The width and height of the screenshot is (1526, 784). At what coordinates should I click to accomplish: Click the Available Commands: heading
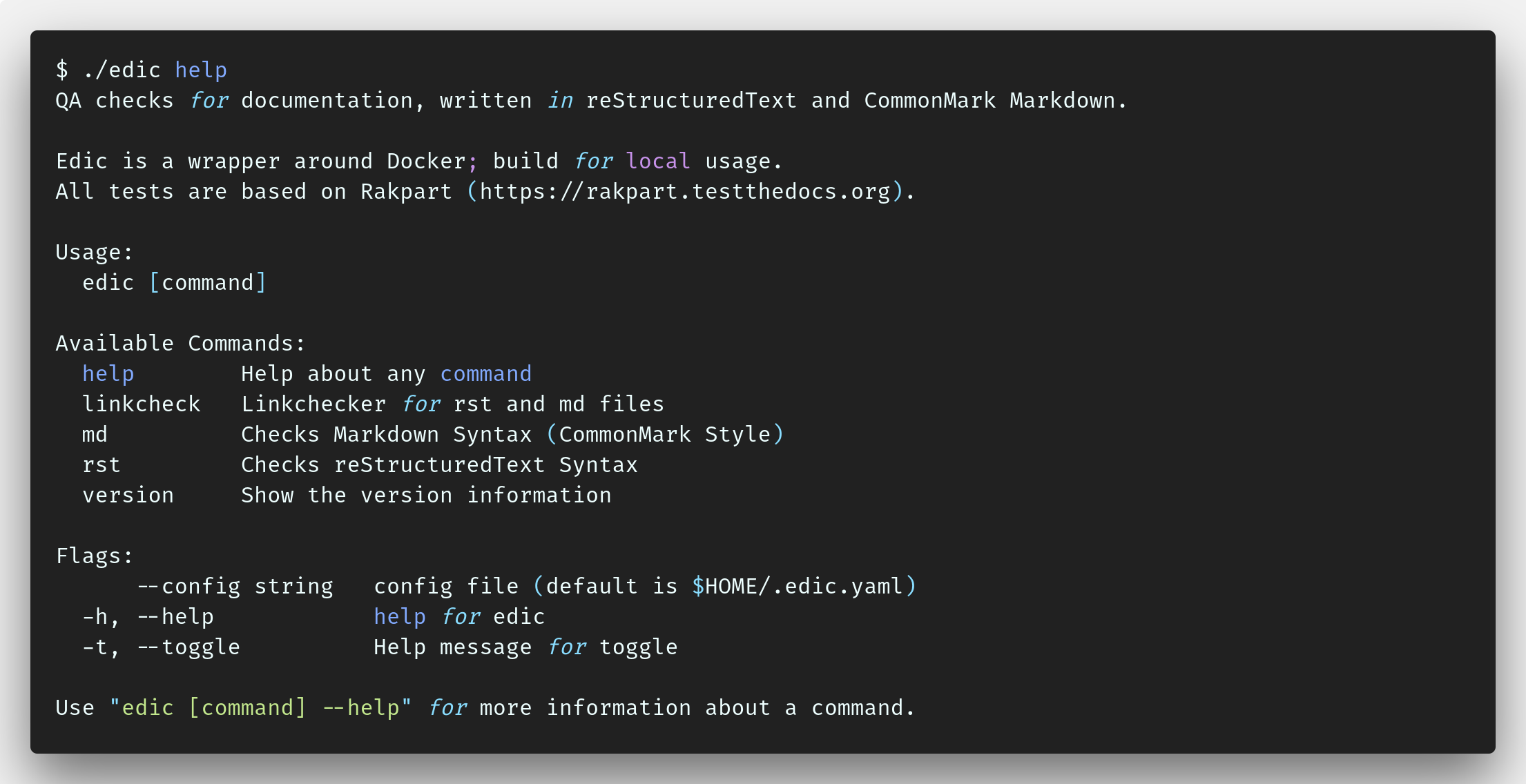(180, 343)
